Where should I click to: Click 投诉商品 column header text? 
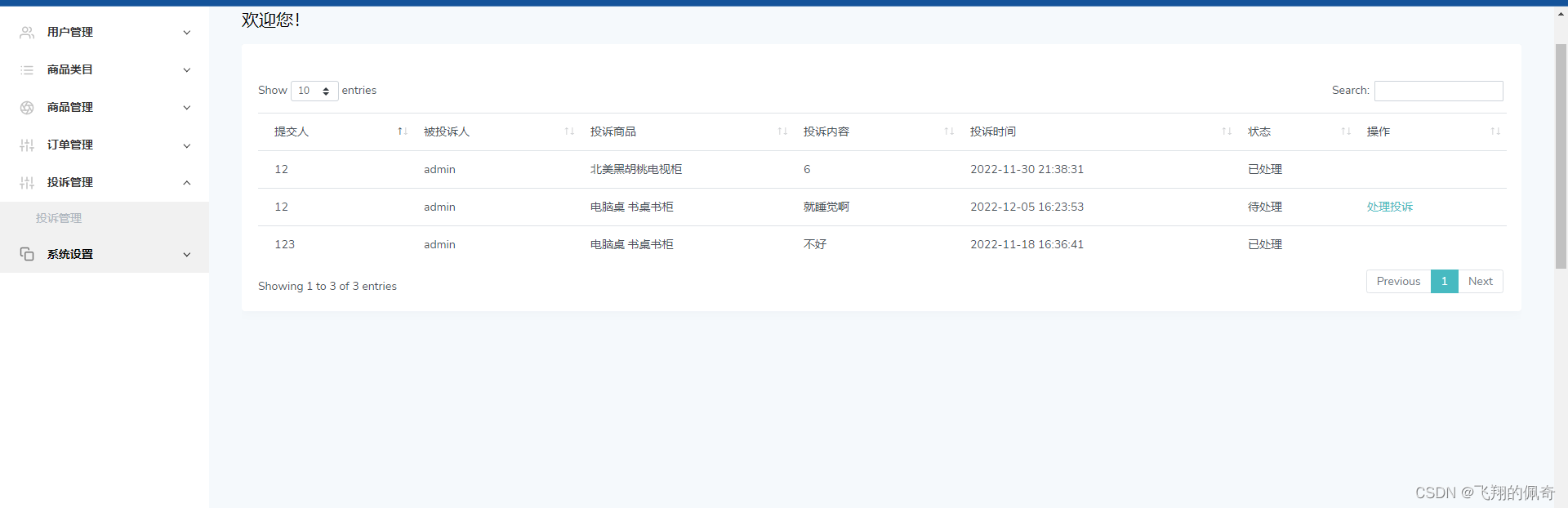(612, 131)
